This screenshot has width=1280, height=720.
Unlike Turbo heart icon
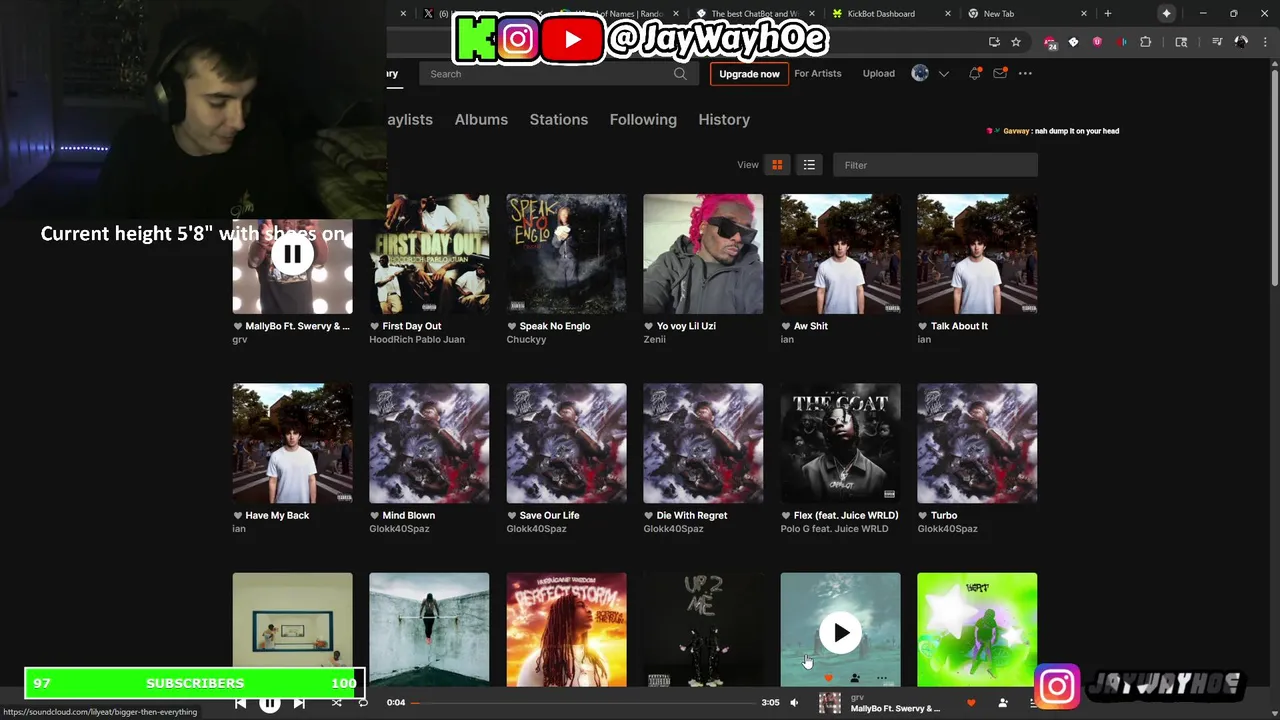tap(922, 515)
